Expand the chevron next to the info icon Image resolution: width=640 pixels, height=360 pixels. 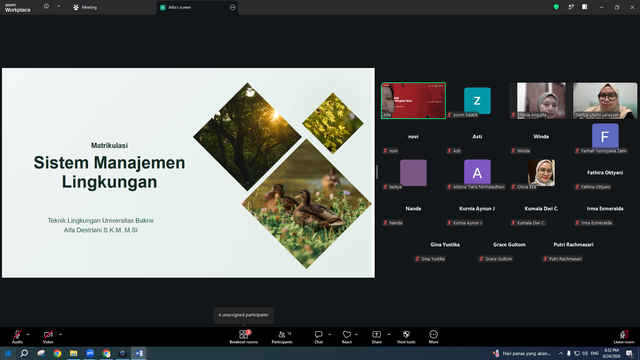[58, 7]
